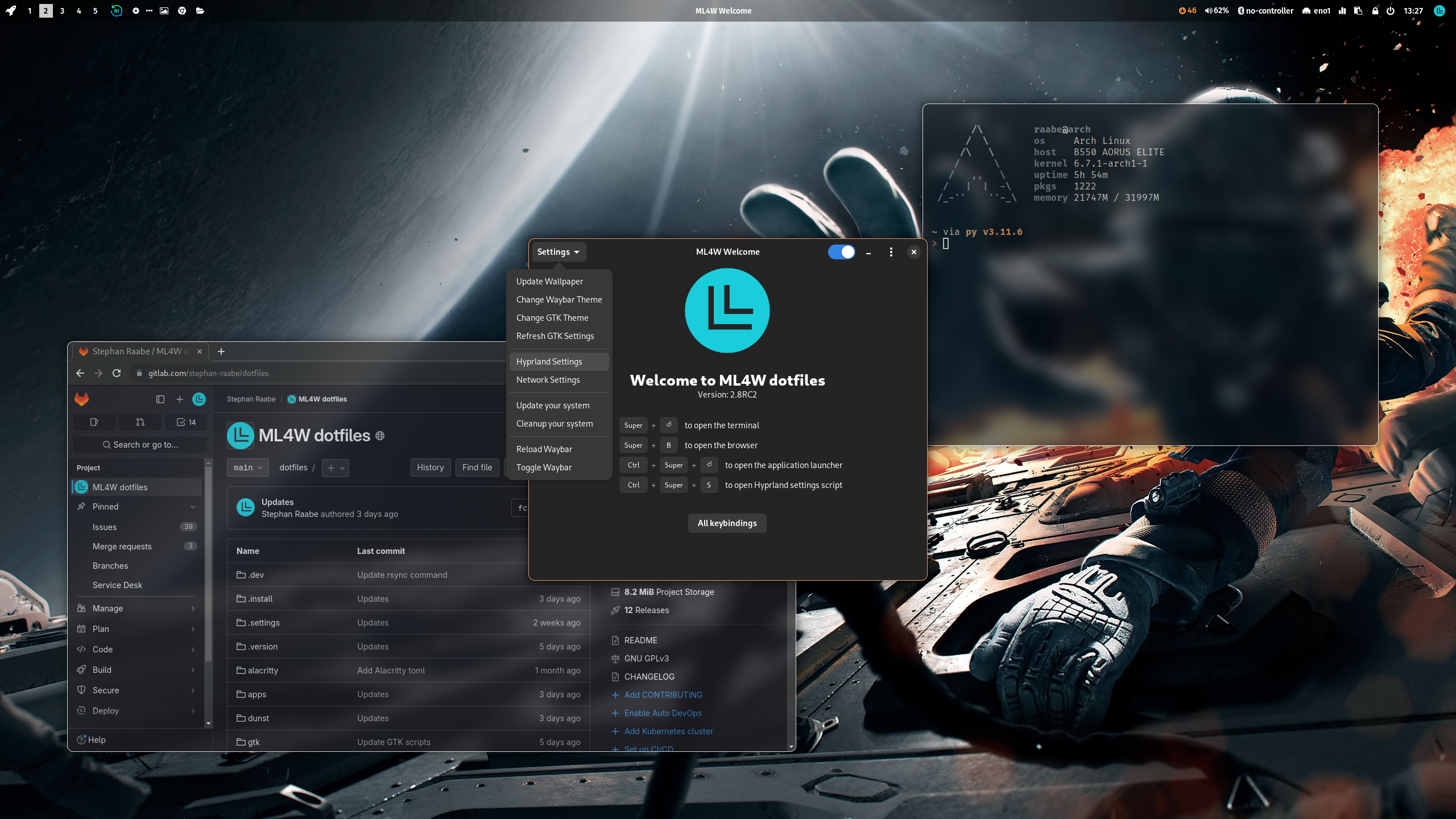Image resolution: width=1456 pixels, height=819 pixels.
Task: Click the GitLab fox logo in sidebar
Action: (81, 399)
